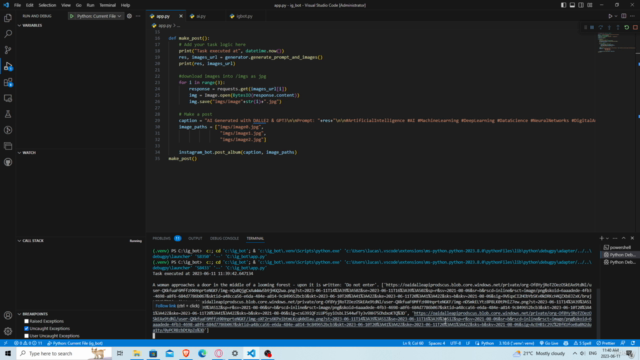This screenshot has width=640, height=360.
Task: Open the run file dropdown arrow
Action: pyautogui.click(x=616, y=16)
